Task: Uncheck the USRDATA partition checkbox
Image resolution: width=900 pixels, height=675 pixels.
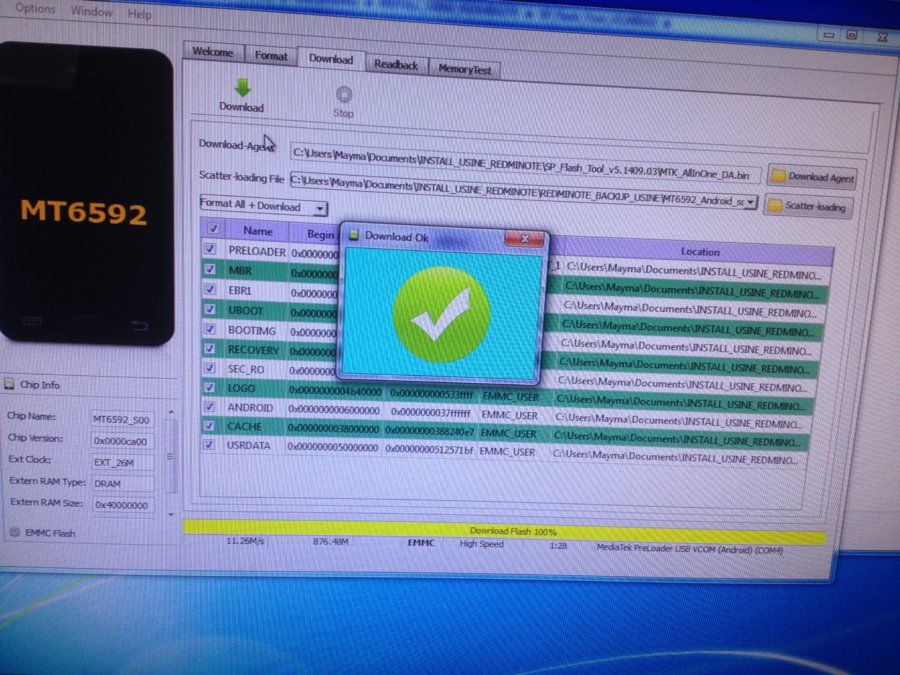Action: coord(209,444)
